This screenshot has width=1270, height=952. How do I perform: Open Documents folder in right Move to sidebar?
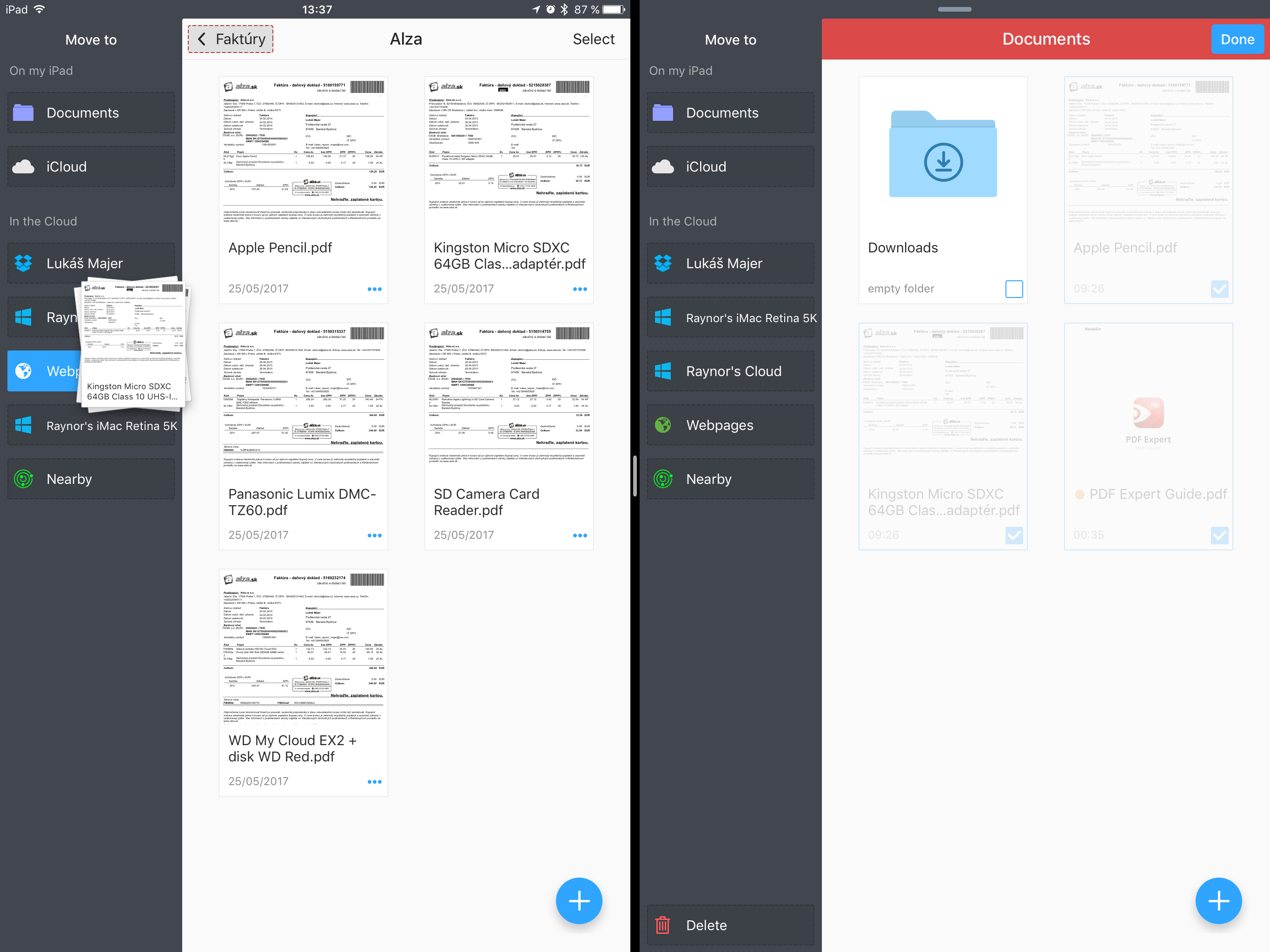(730, 112)
